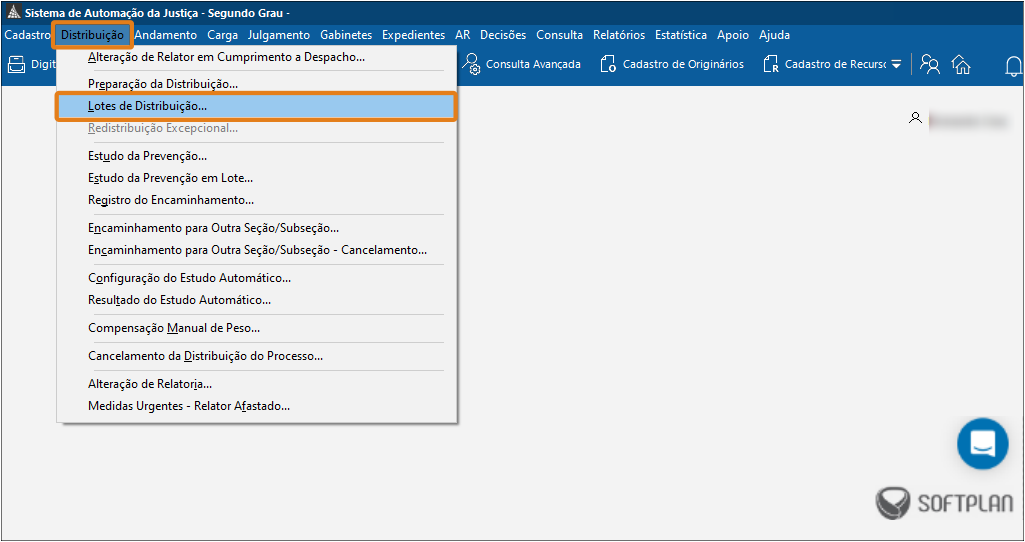Image resolution: width=1025 pixels, height=542 pixels.
Task: Open Resultado do Estudo Automático
Action: click(x=257, y=300)
